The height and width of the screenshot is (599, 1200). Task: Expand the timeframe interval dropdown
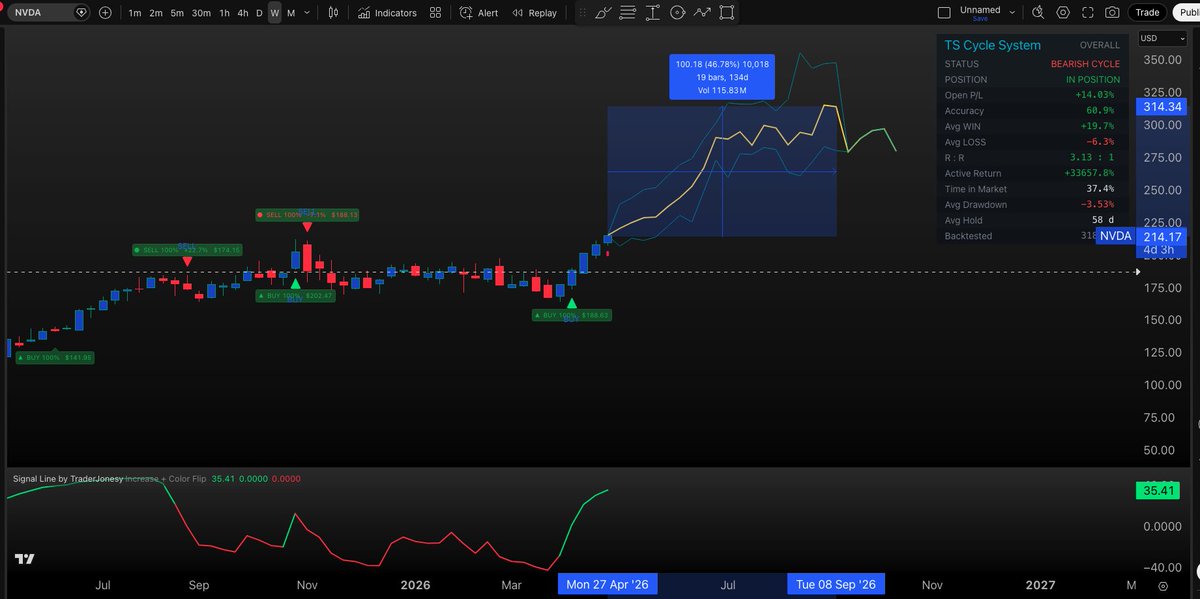click(x=307, y=13)
